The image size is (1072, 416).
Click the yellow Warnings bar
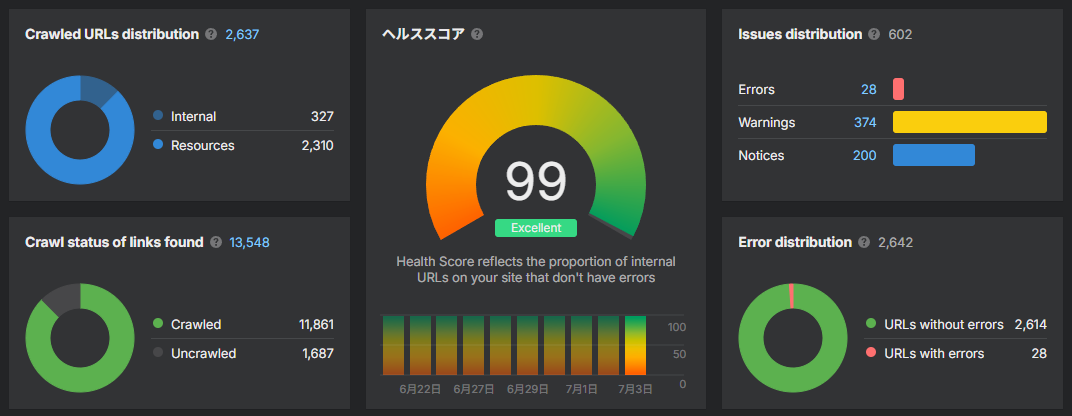point(969,122)
